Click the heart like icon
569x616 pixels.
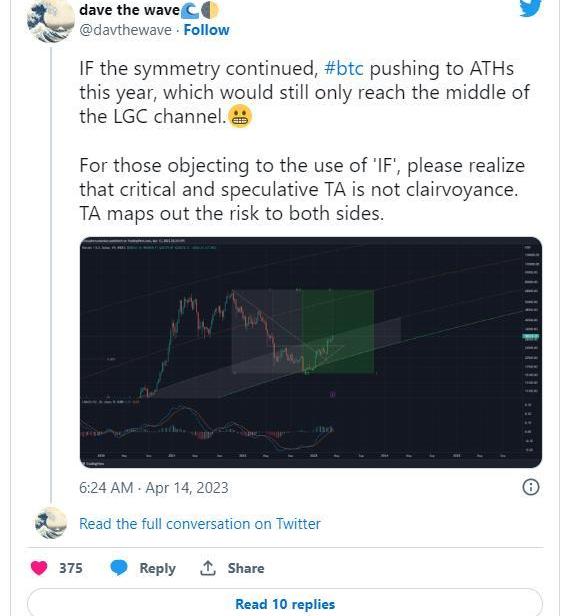[x=39, y=568]
